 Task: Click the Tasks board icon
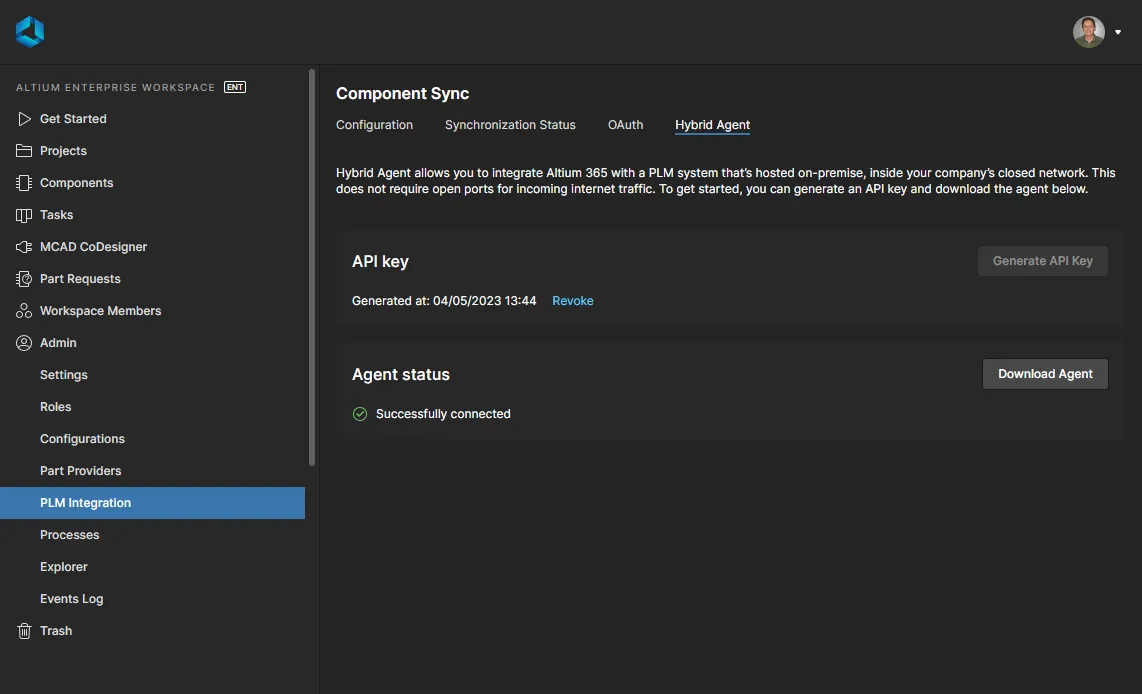click(24, 215)
